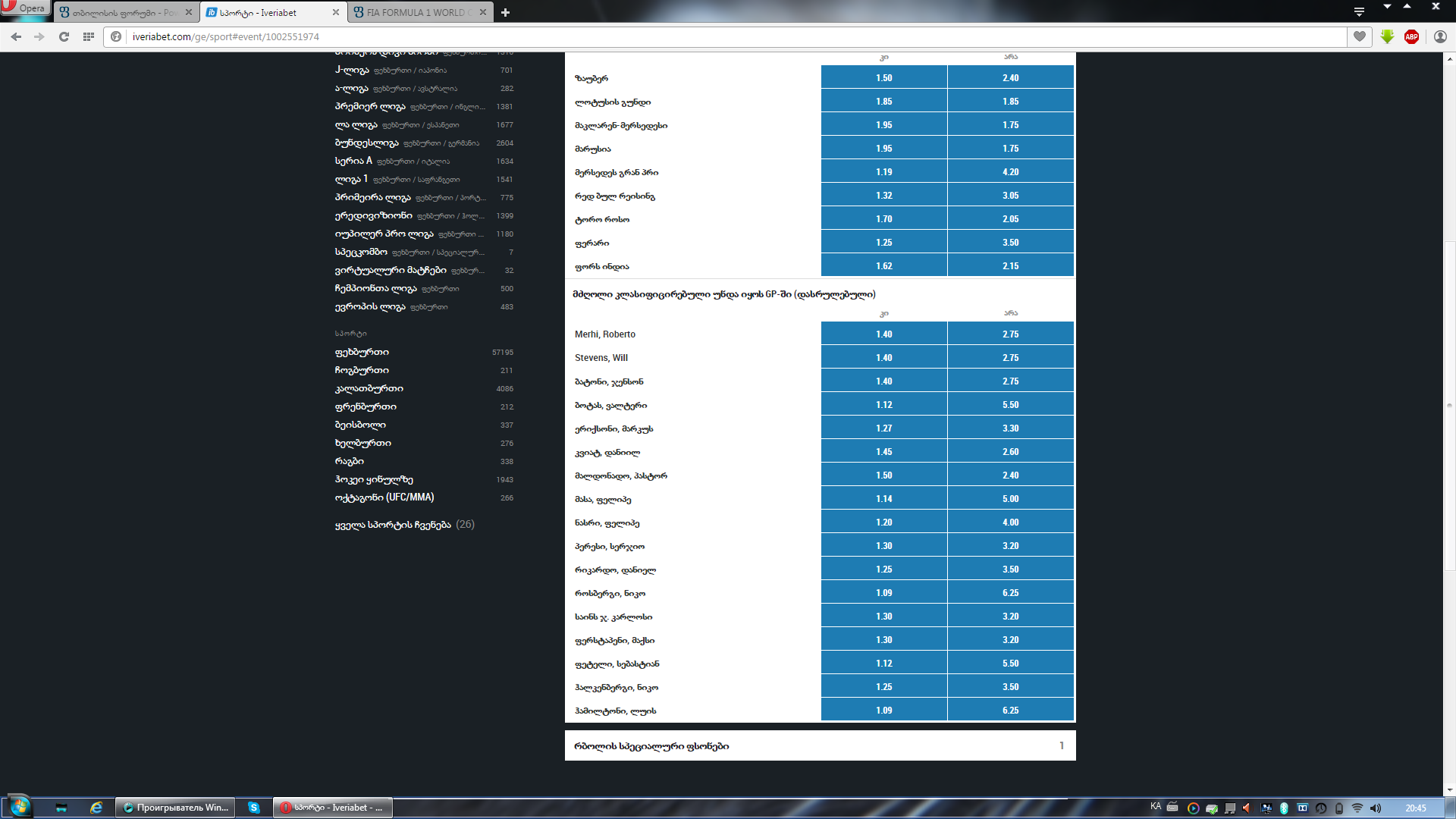Screen dimensions: 1456x819
Task: Click Bluetooth icon in system tray
Action: coord(1284,808)
